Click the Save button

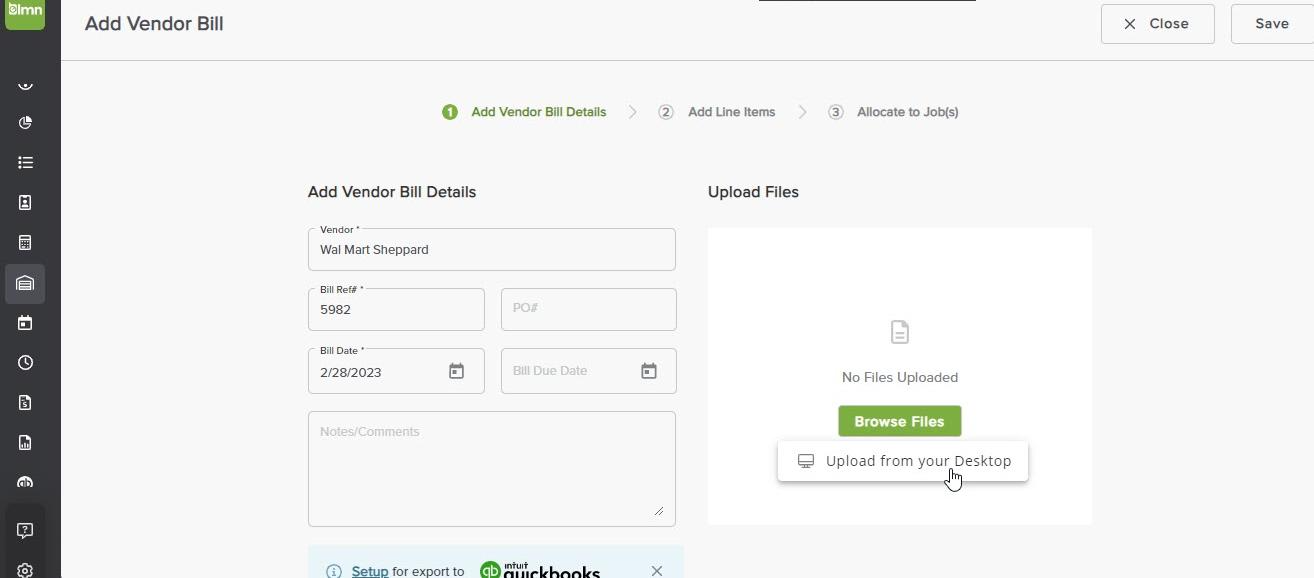point(1272,24)
